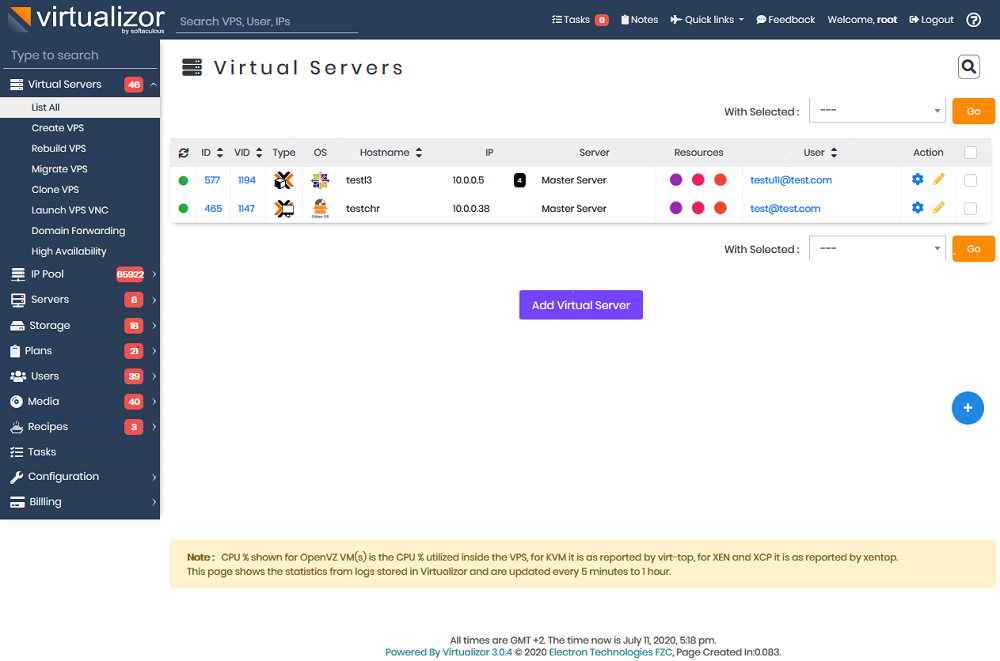1000x661 pixels.
Task: Click the purple resource usage indicator for testl3
Action: point(677,179)
